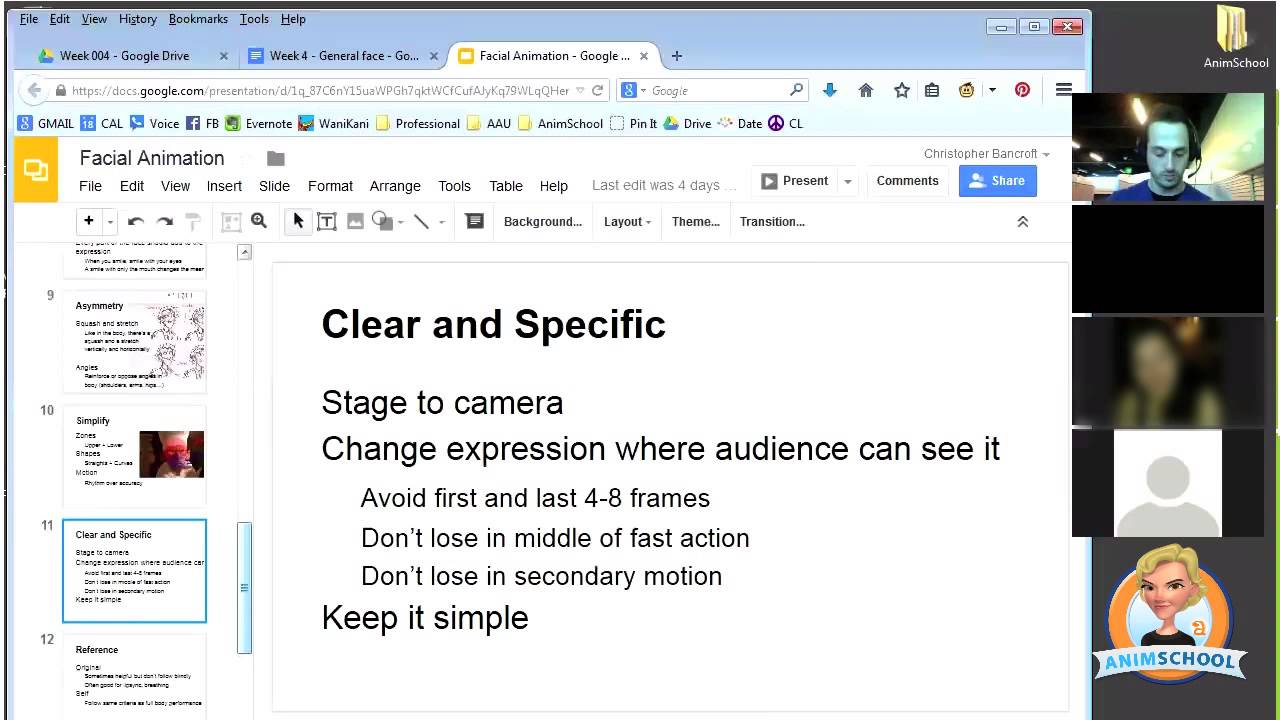Click the Present button
This screenshot has width=1280, height=720.
[795, 181]
